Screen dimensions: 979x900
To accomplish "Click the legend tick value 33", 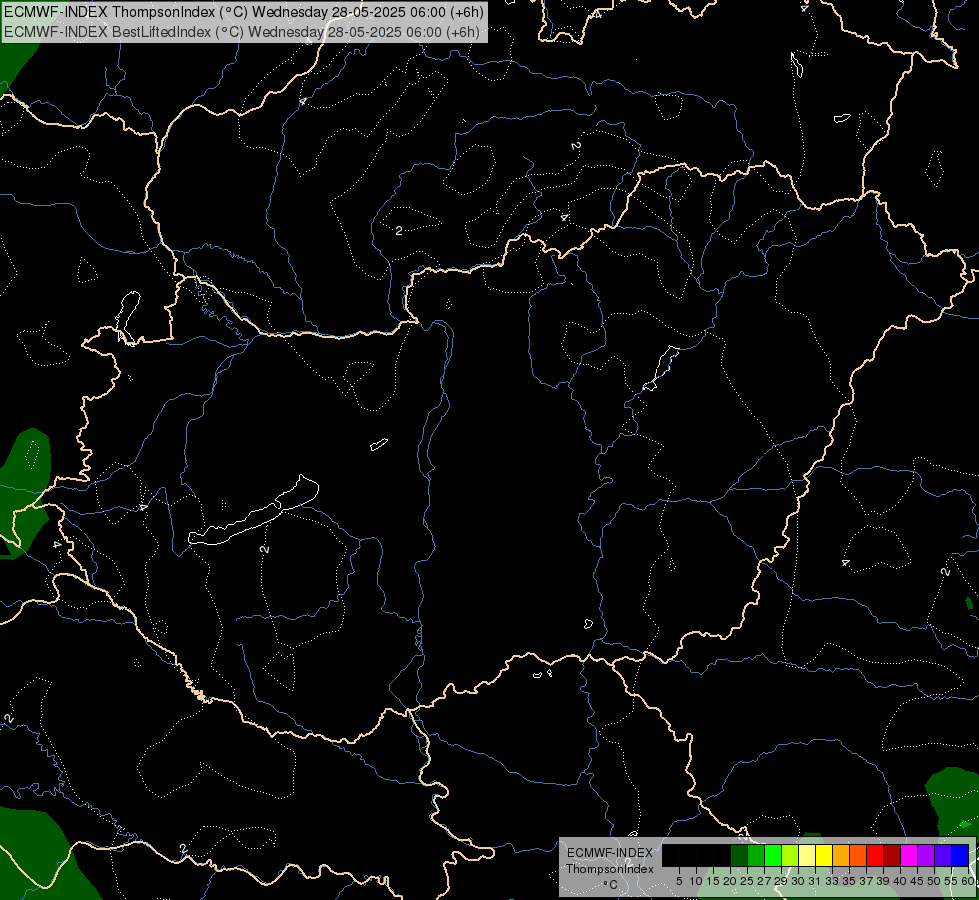I will click(x=832, y=881).
